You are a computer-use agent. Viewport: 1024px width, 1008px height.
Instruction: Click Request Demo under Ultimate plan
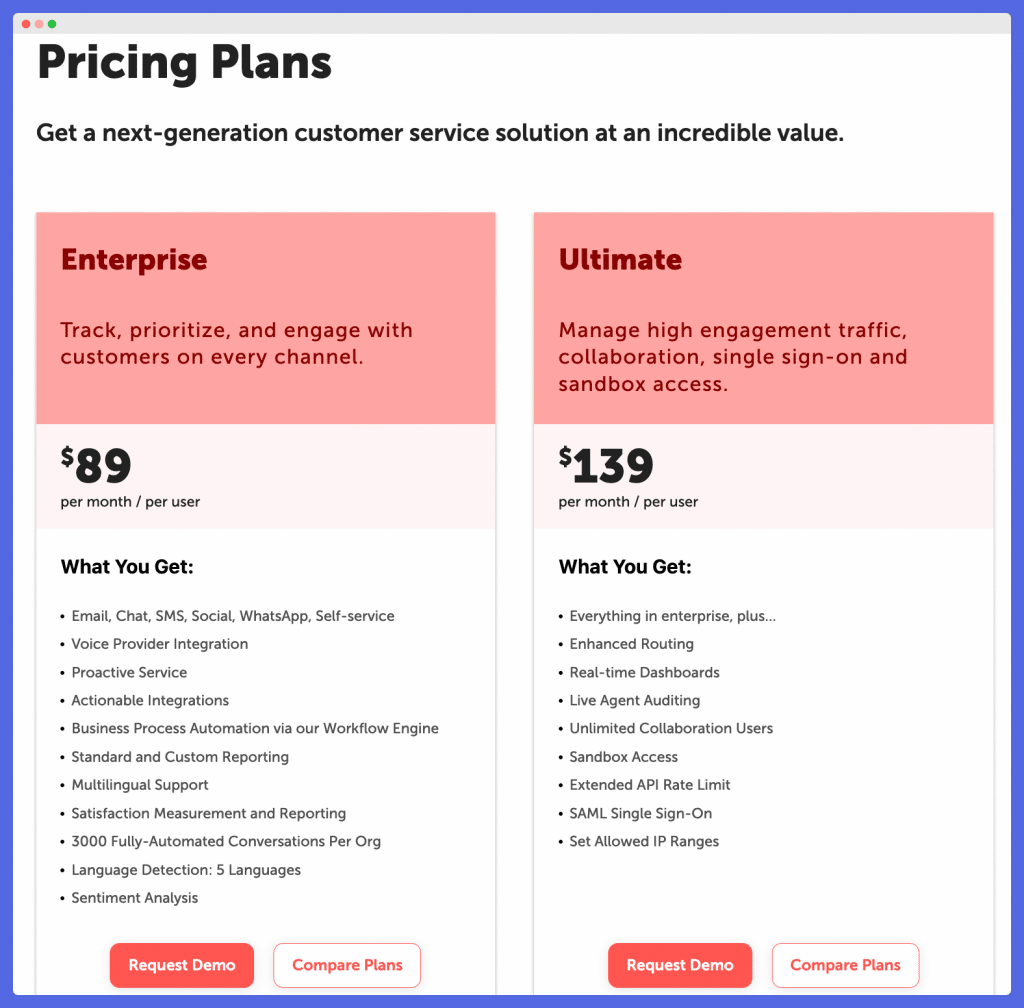680,965
